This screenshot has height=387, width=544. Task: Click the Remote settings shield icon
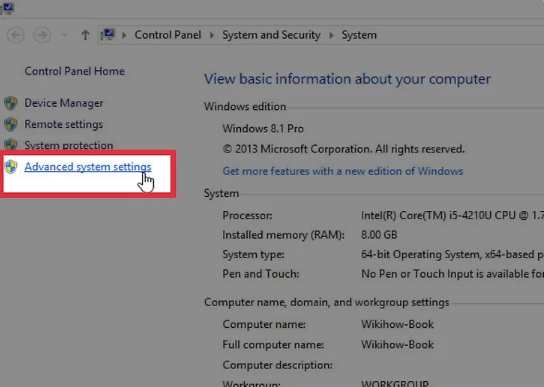click(11, 124)
